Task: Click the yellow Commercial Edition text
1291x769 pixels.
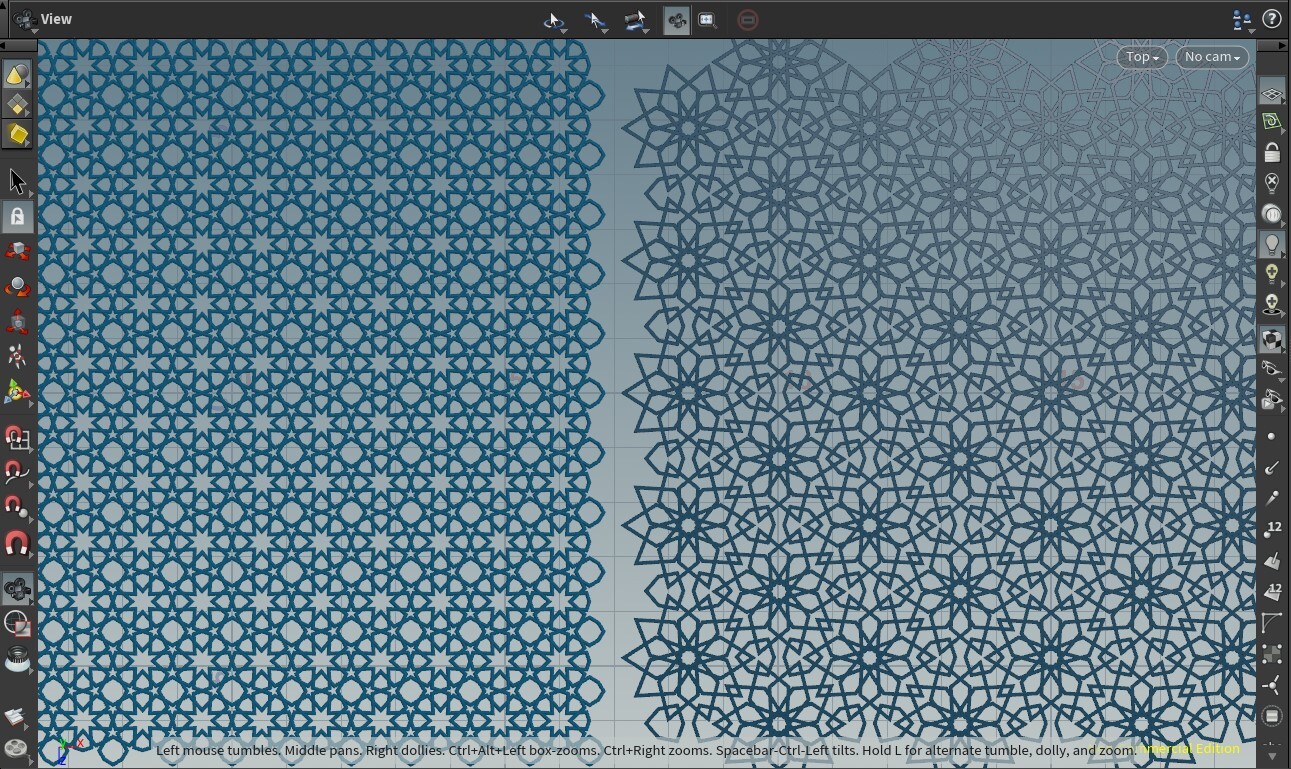Action: [1190, 748]
